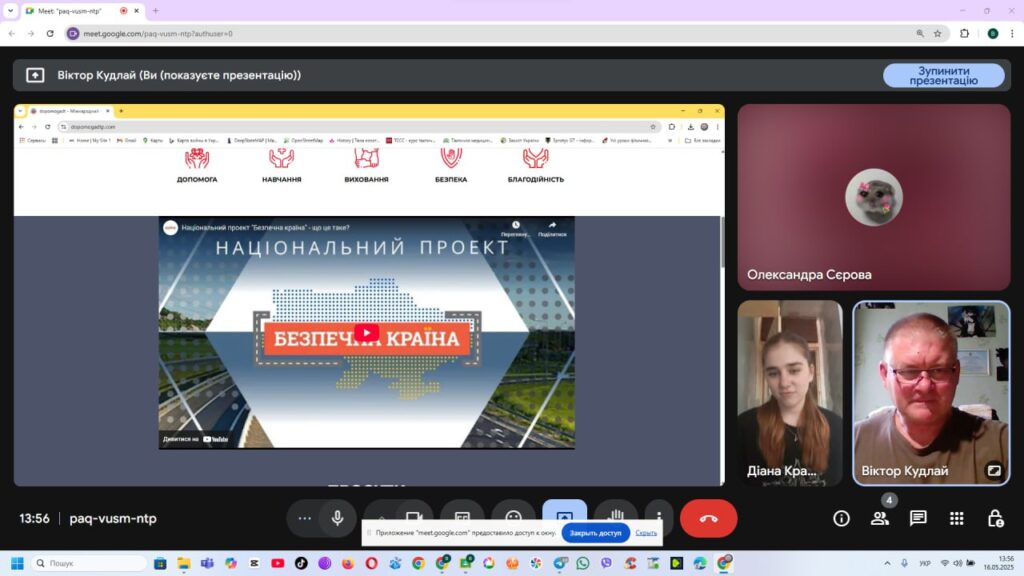
Task: Toggle the microphone button in Meet
Action: [338, 518]
